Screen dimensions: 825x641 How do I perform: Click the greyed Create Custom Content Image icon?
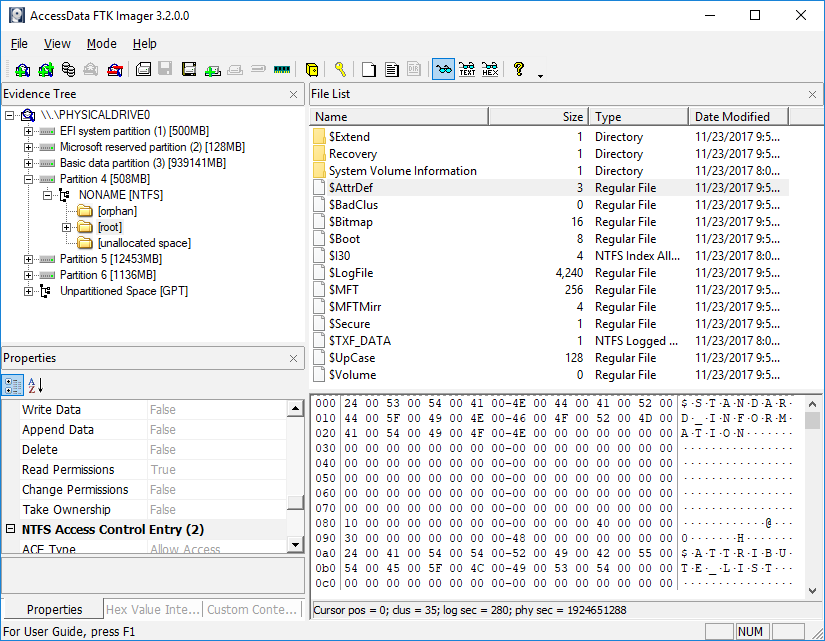235,69
